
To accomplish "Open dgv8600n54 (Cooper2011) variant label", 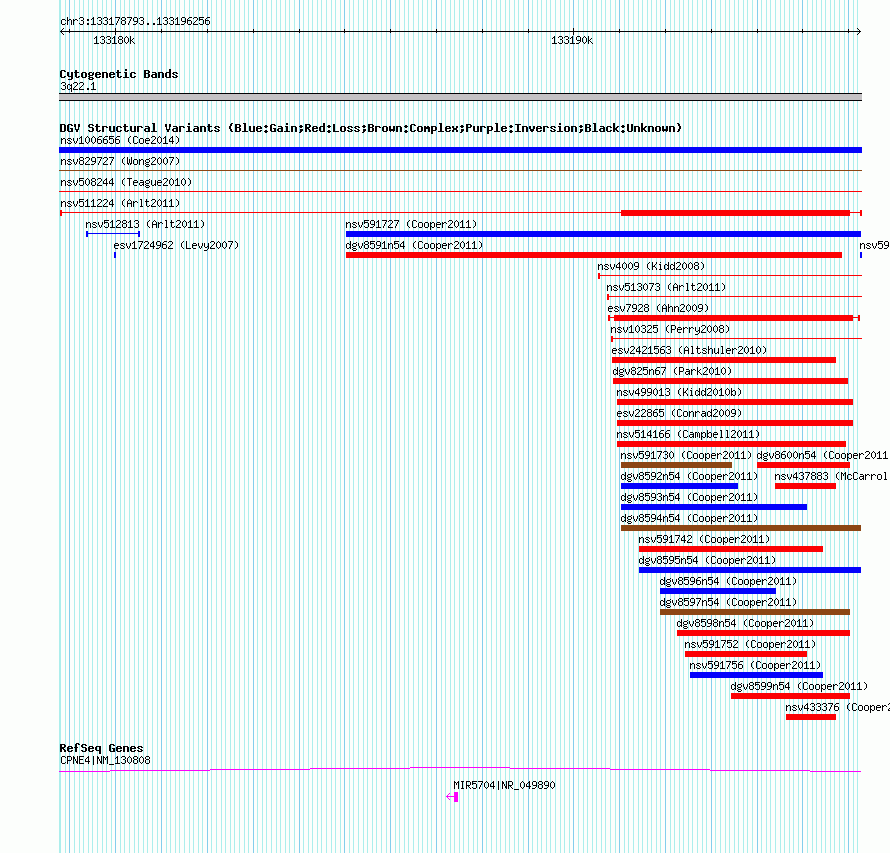I will [x=823, y=455].
